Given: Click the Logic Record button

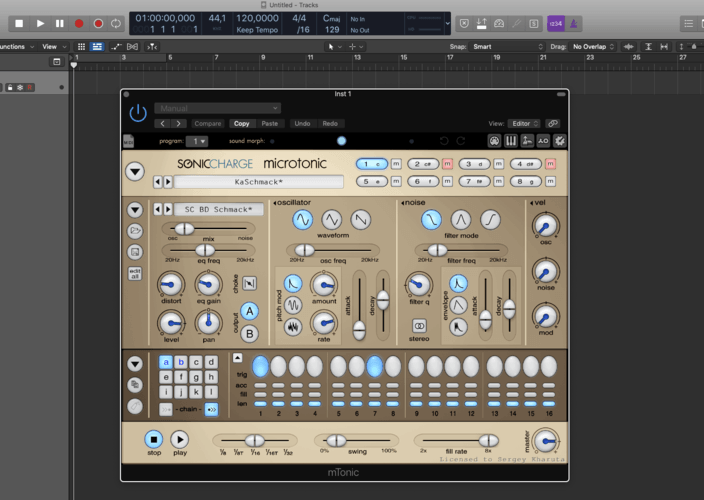Looking at the screenshot, I should 79,23.
